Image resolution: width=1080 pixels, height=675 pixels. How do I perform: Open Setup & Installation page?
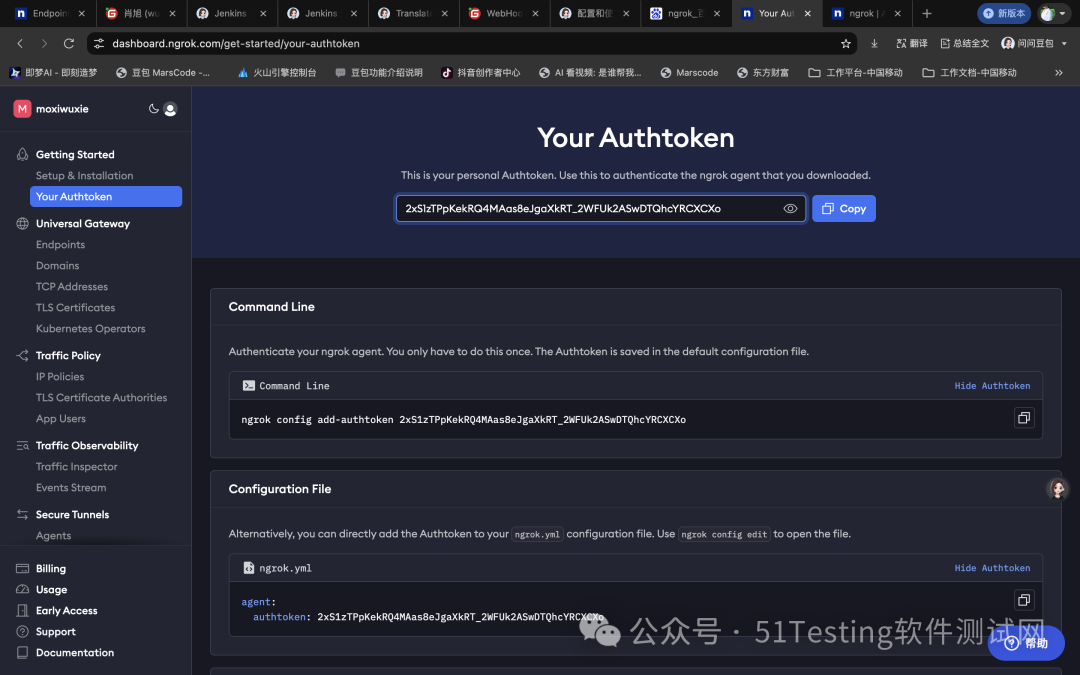click(85, 176)
